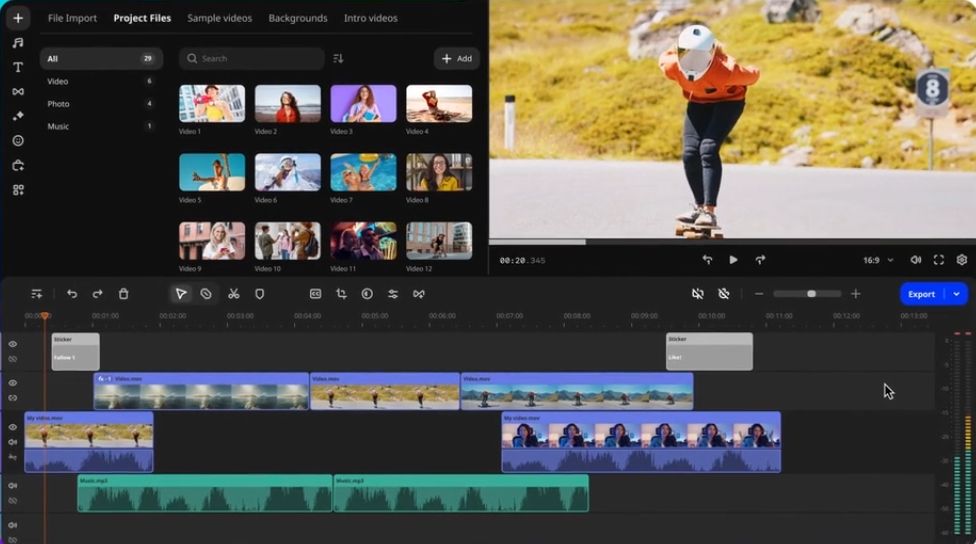Click the timeline zoom slider handle
The image size is (976, 544).
(x=811, y=294)
